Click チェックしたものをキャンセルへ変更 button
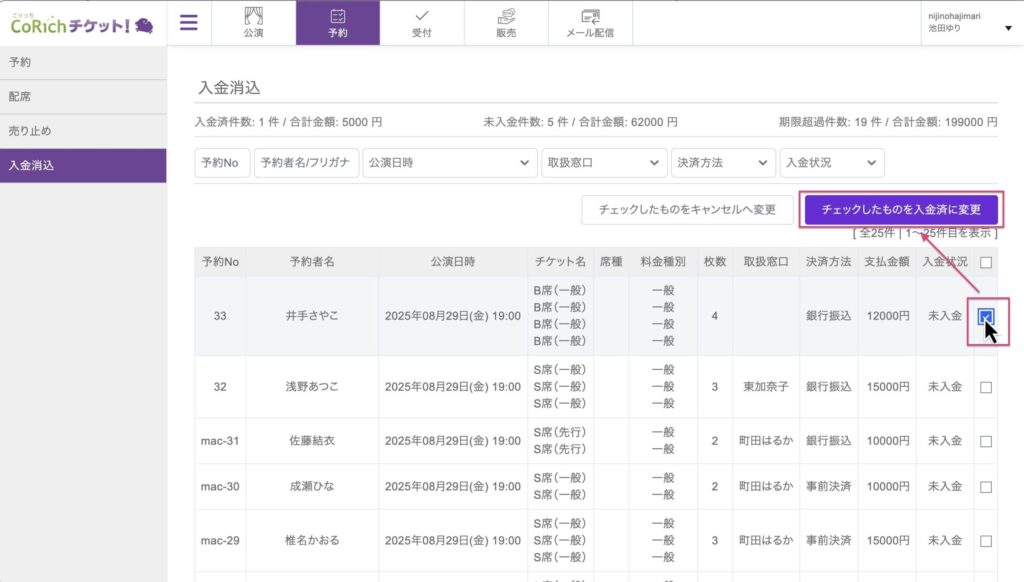Screen dimensions: 1024x582 (688, 210)
